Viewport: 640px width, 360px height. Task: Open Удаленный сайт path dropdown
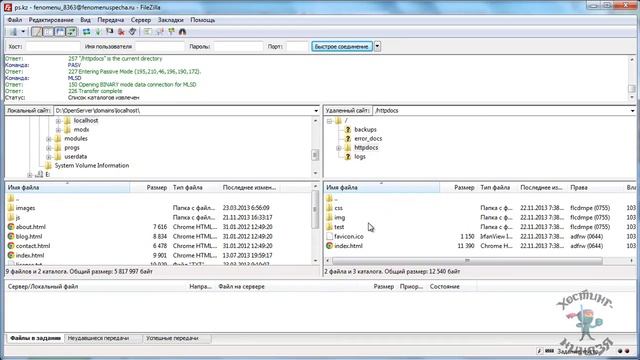632,111
